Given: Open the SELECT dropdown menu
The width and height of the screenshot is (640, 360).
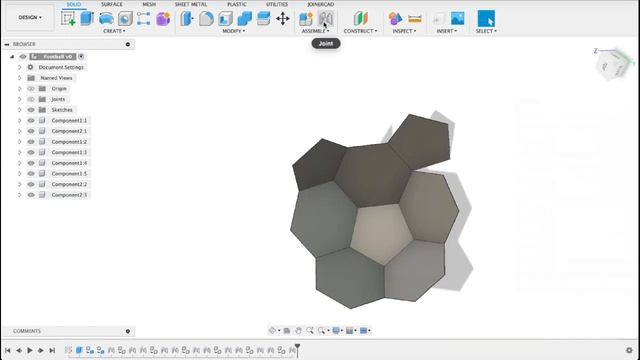Looking at the screenshot, I should click(x=486, y=31).
